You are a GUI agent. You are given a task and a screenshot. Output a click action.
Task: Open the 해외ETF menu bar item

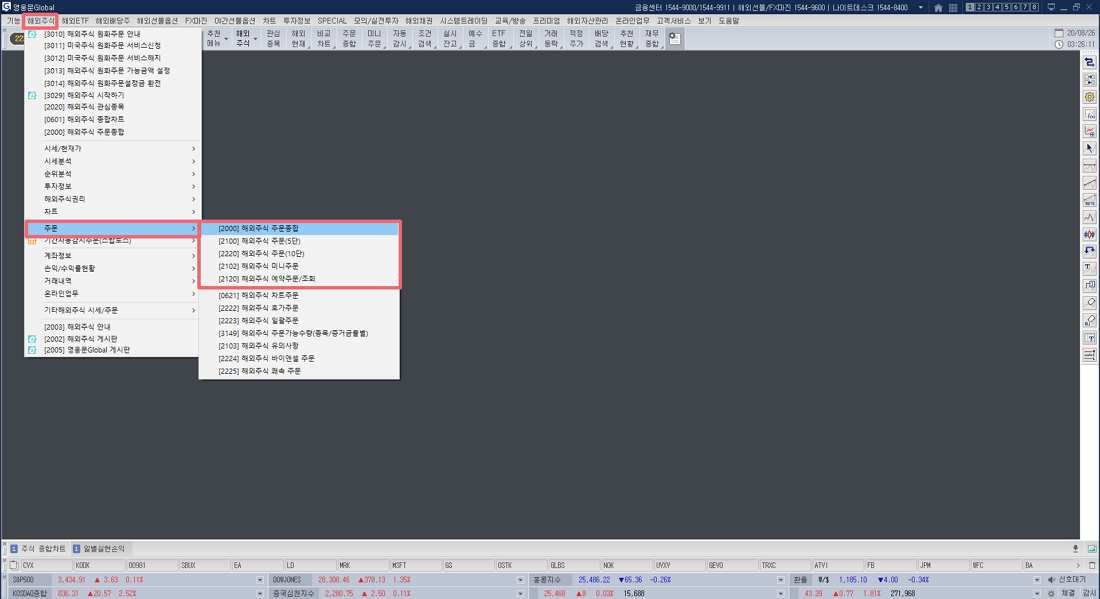coord(75,21)
